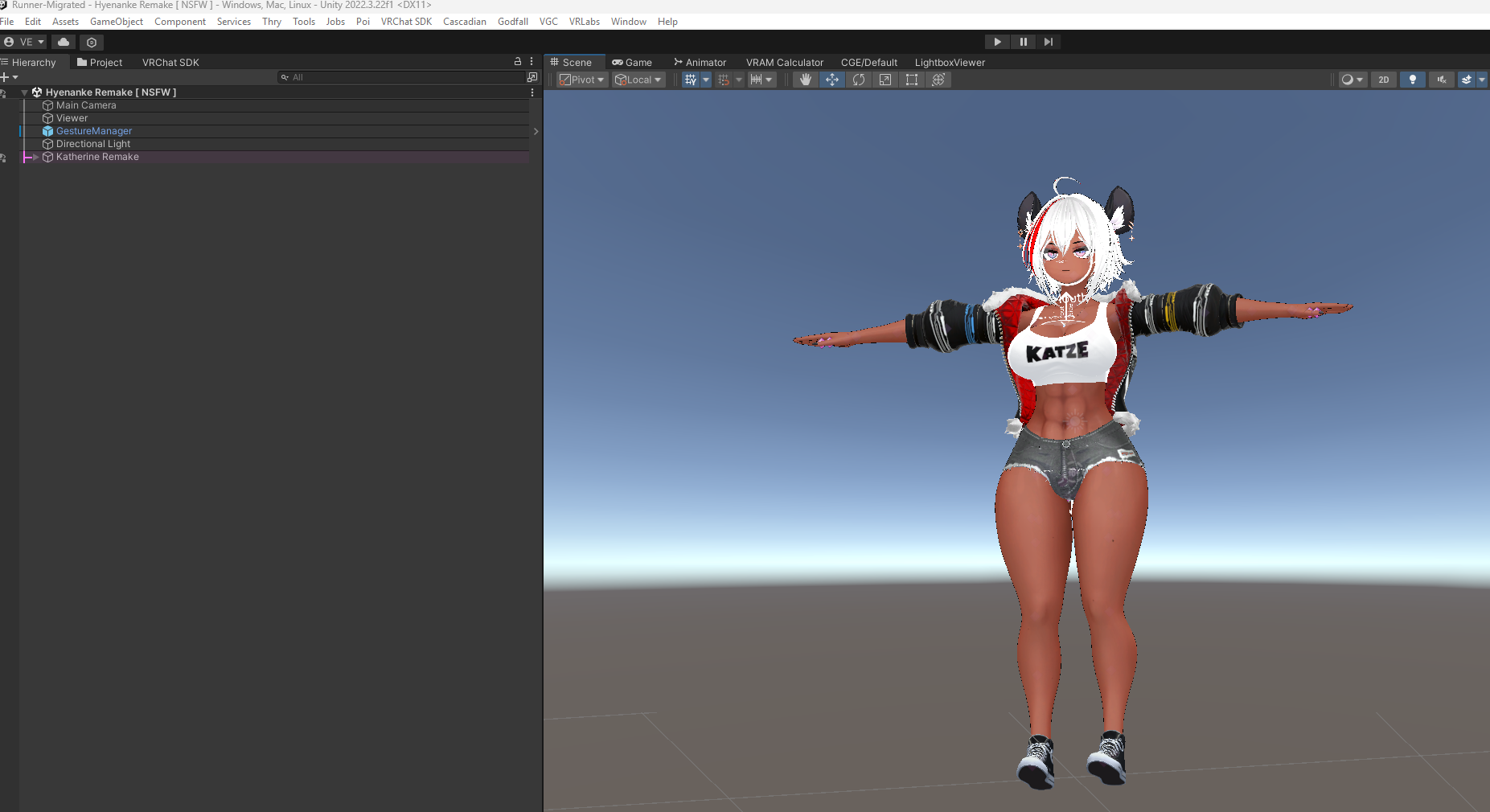
Task: Open the Unity Version Control icon
Action: click(92, 42)
